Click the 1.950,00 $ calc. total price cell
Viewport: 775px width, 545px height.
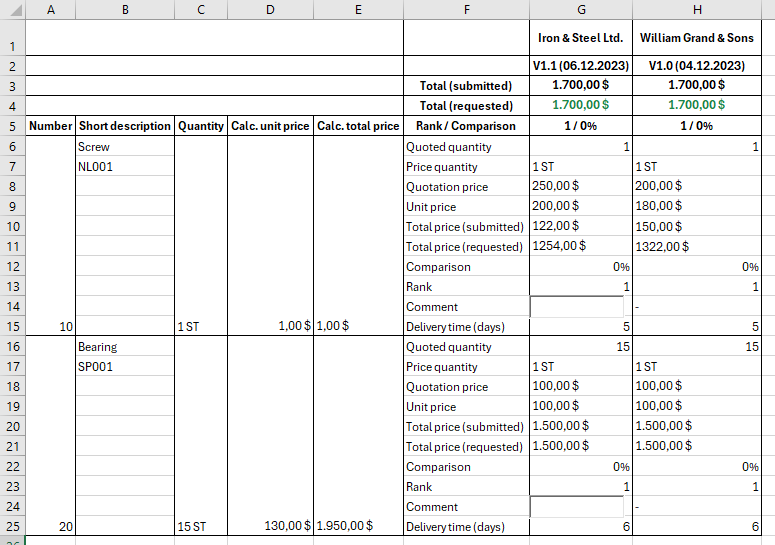pos(358,526)
